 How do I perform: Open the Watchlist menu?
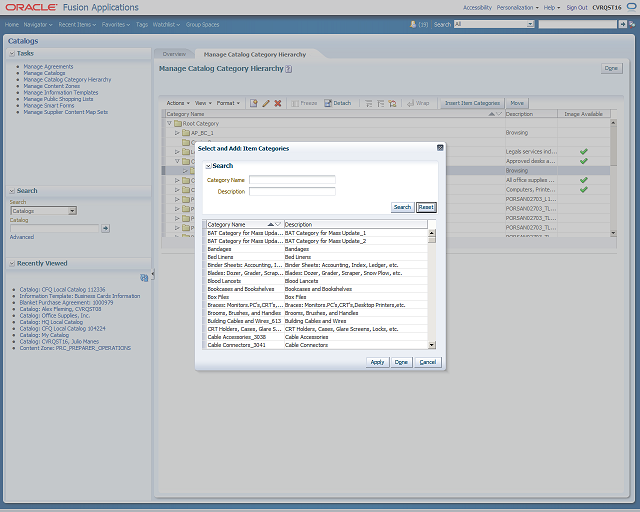click(167, 24)
